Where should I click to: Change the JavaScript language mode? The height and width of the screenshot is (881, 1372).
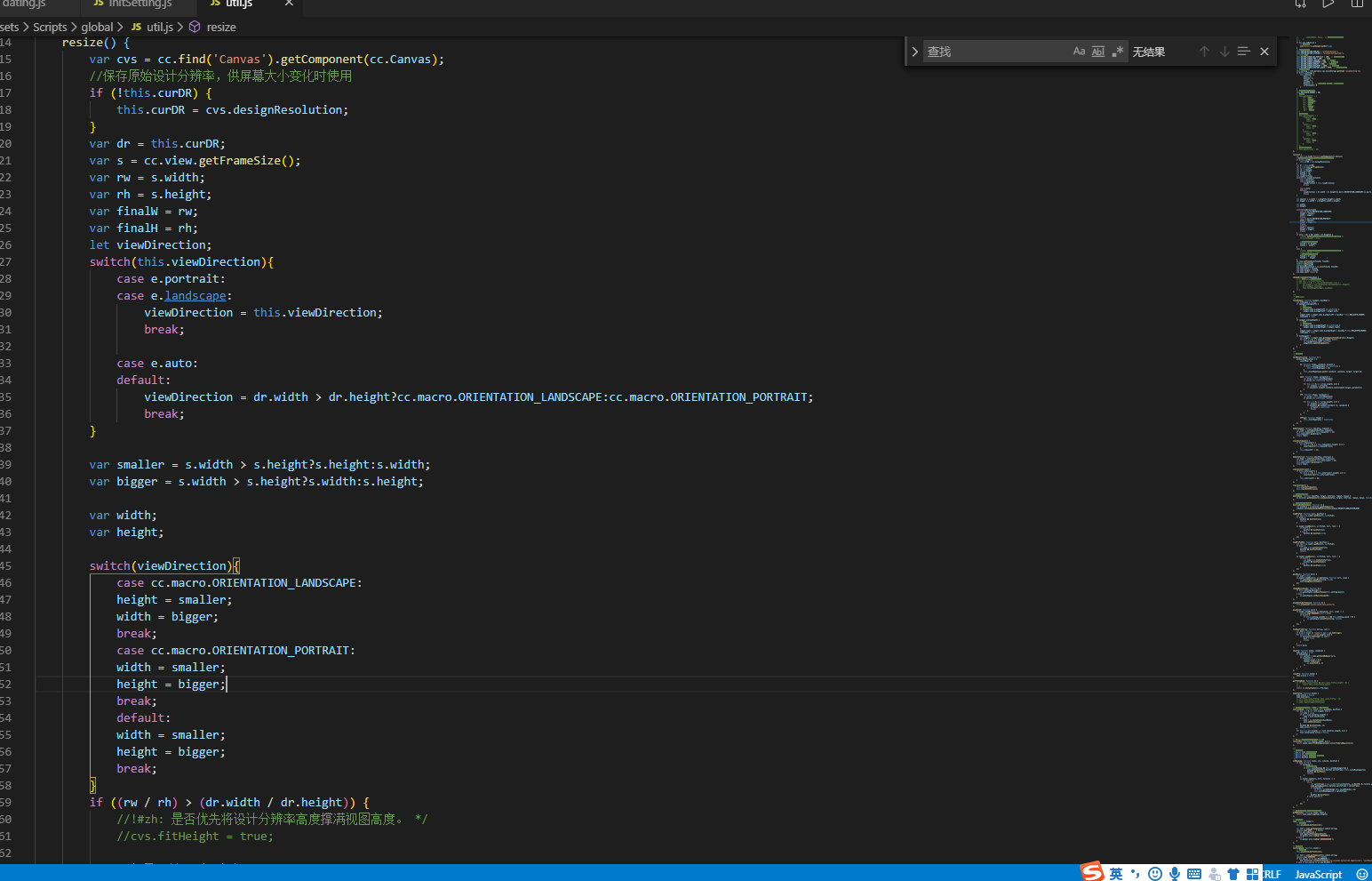click(1318, 875)
